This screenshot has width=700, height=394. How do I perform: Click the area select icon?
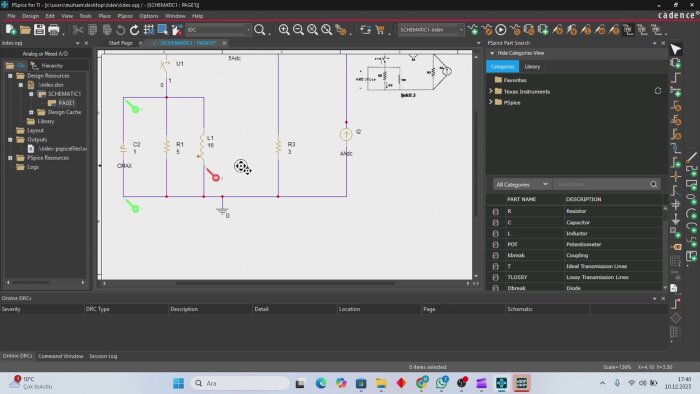pyautogui.click(x=163, y=30)
